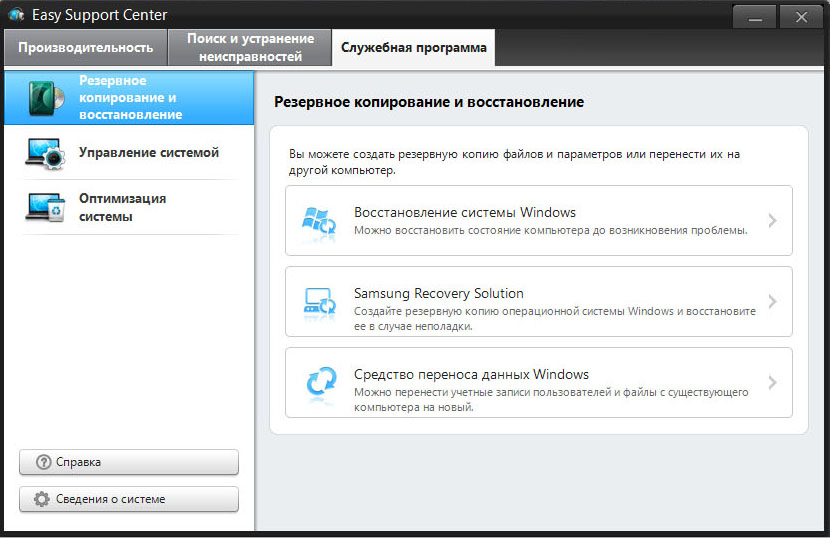Launch Восстановление системы Windows
This screenshot has width=830, height=538.
click(539, 221)
